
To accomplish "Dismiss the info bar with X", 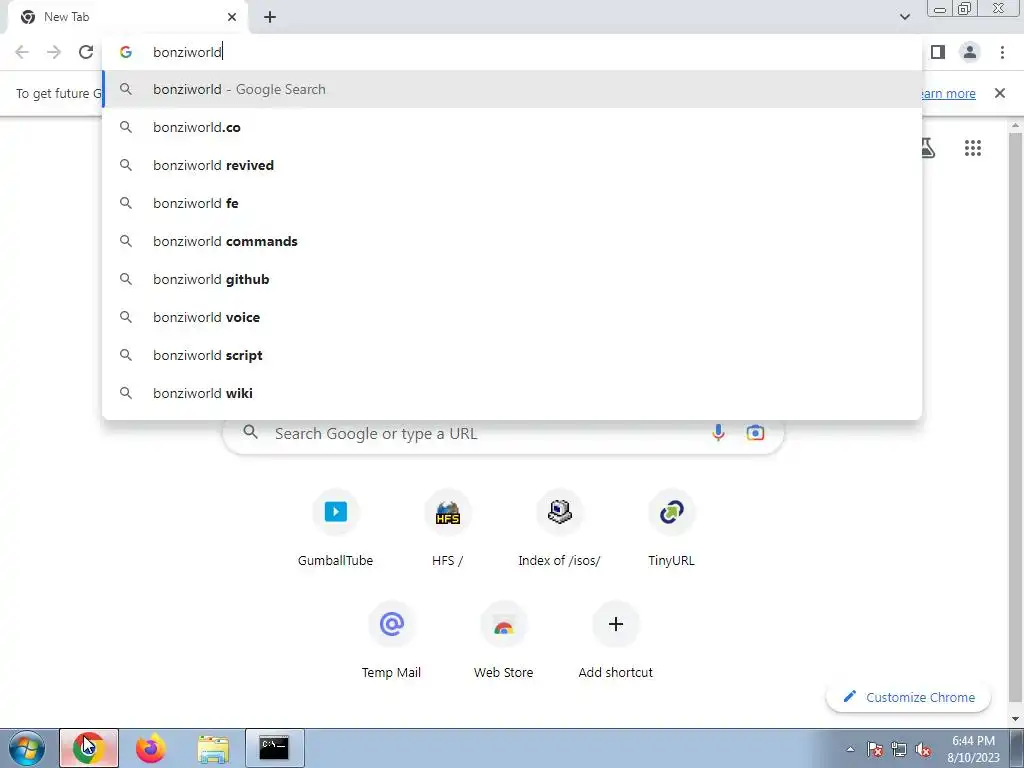I will [x=1000, y=93].
